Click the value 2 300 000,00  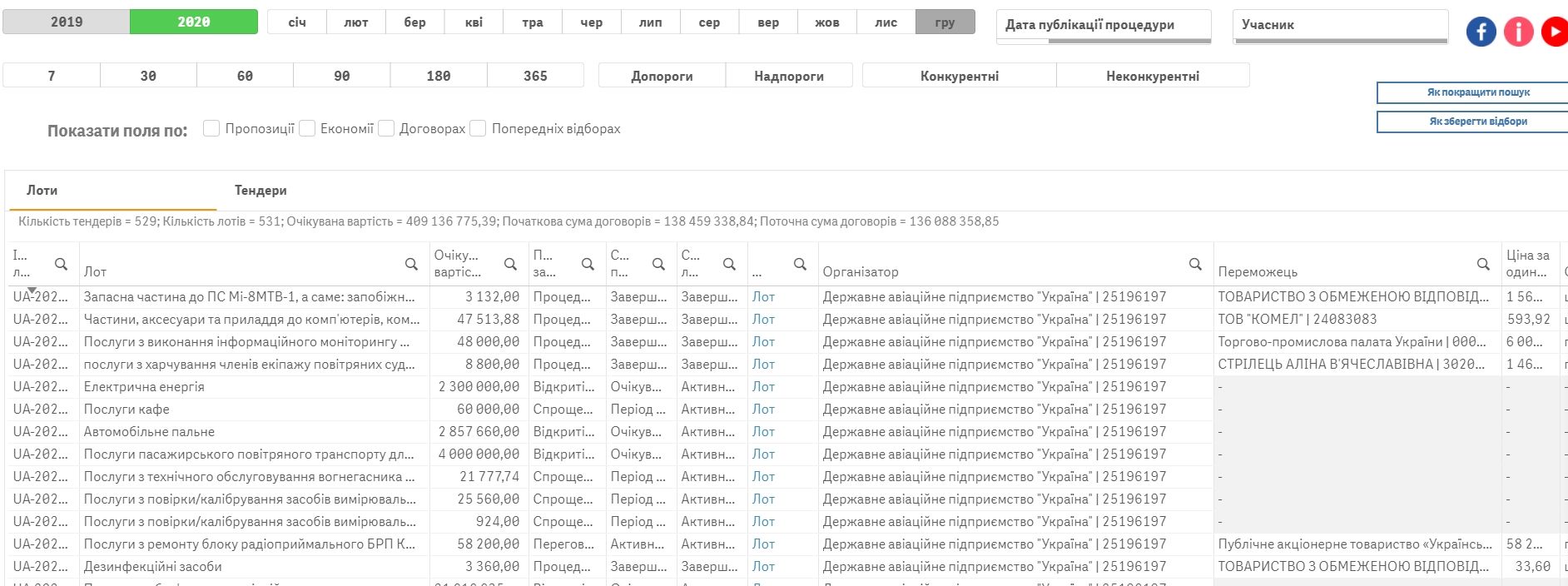tap(479, 387)
